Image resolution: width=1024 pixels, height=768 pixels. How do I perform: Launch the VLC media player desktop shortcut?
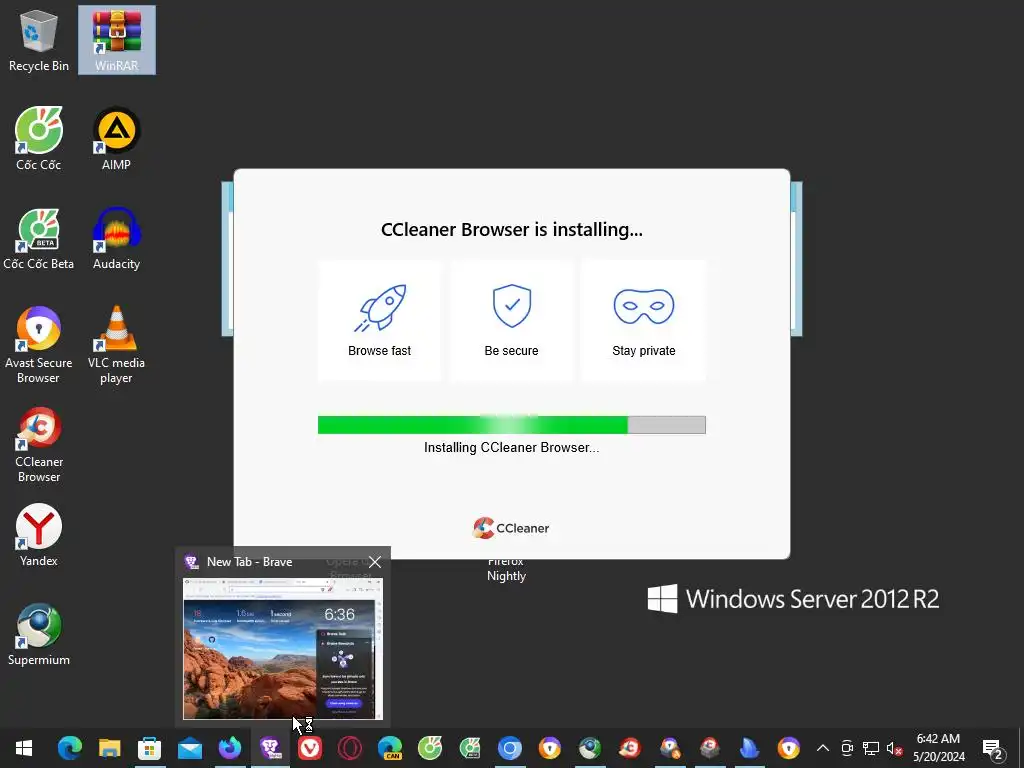pyautogui.click(x=116, y=345)
